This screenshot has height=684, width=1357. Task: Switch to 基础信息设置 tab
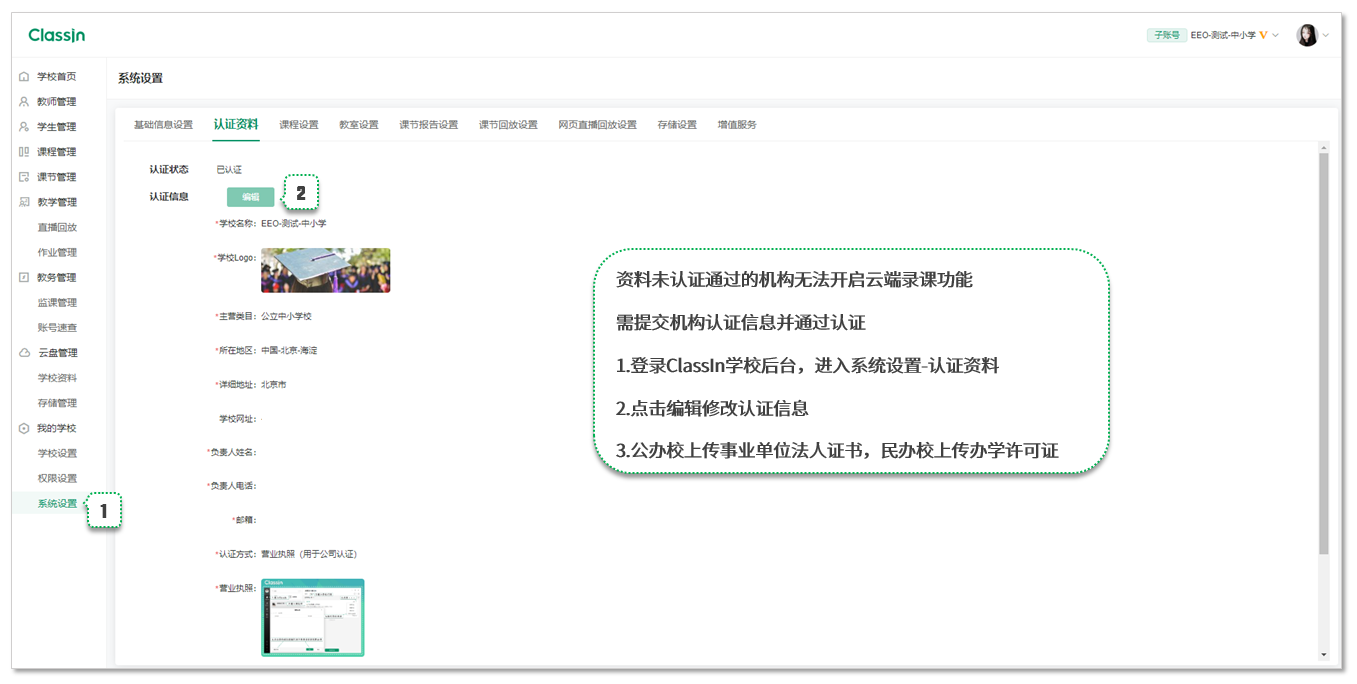pyautogui.click(x=163, y=125)
